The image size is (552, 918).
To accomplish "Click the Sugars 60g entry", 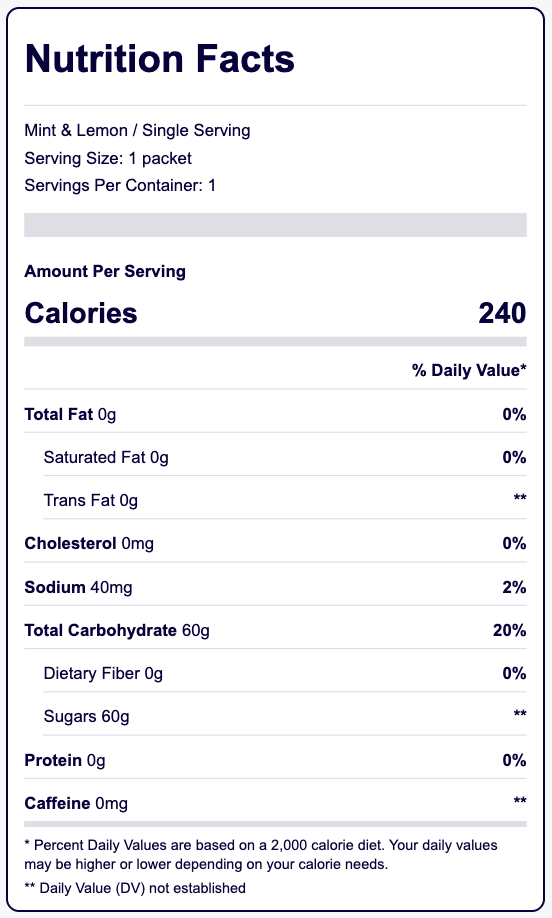I will click(x=87, y=717).
